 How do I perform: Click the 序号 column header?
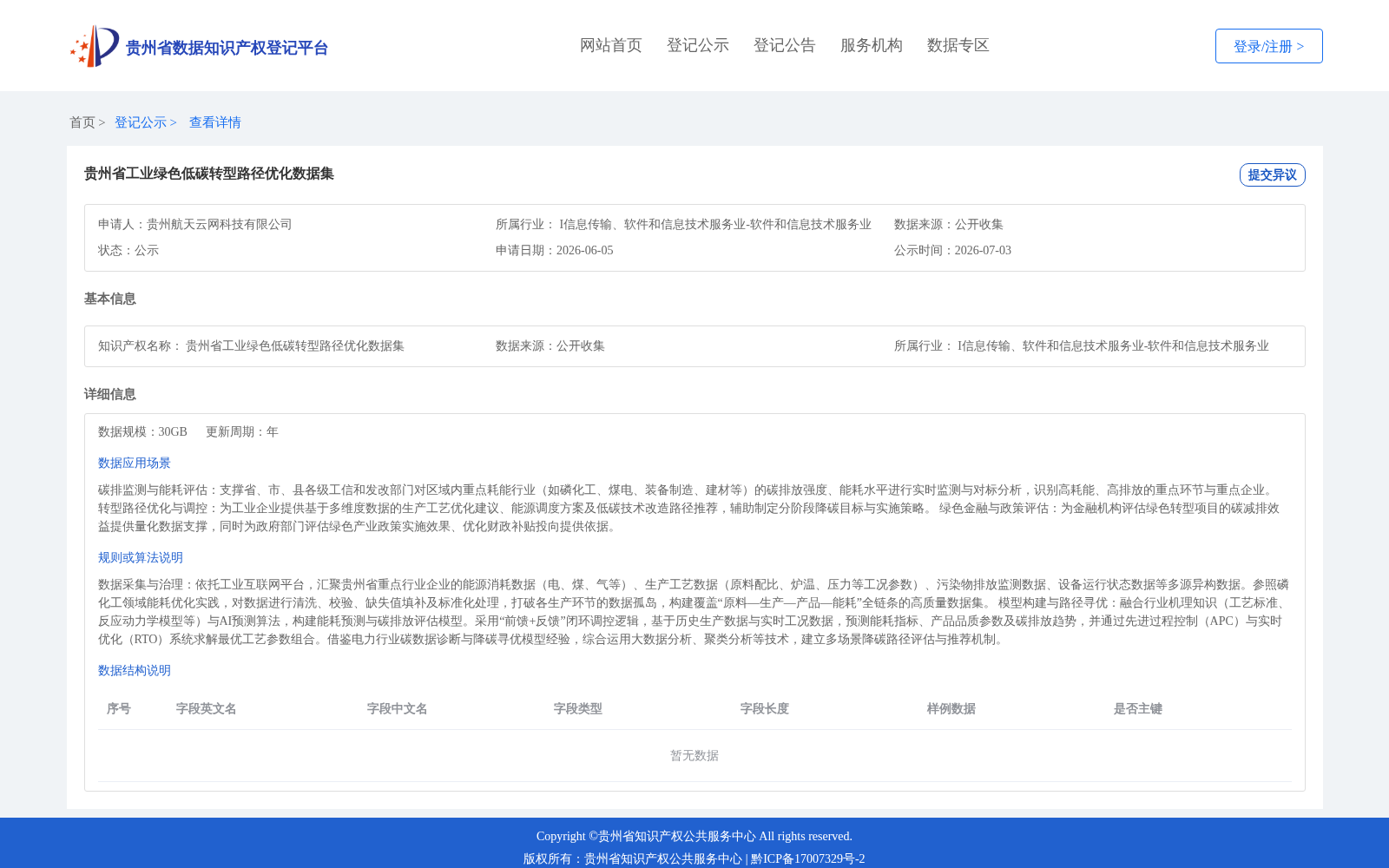click(119, 708)
